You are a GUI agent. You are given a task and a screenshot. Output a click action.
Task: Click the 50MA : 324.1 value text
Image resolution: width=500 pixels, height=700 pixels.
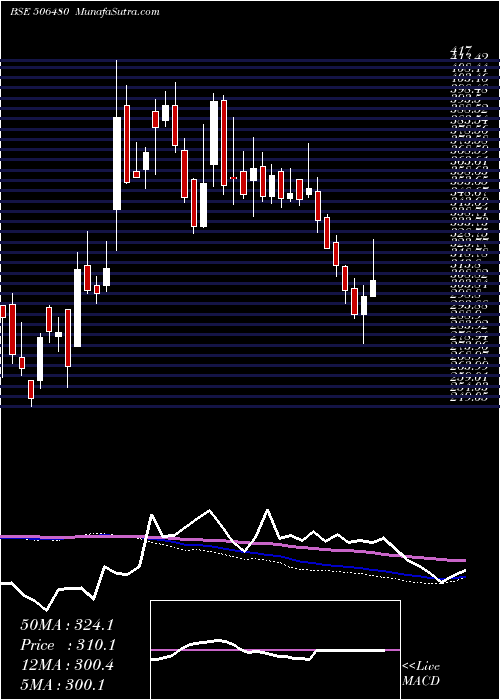(x=67, y=625)
